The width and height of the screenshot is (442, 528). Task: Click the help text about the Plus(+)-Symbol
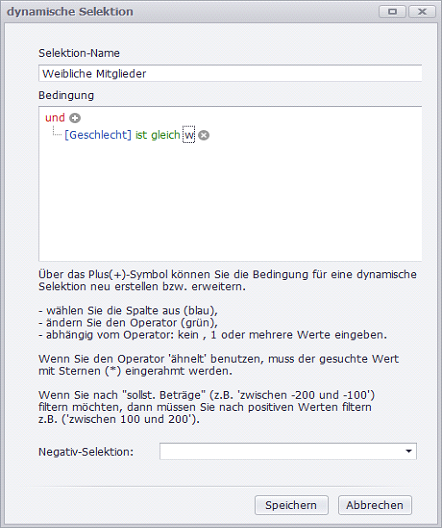[228, 280]
